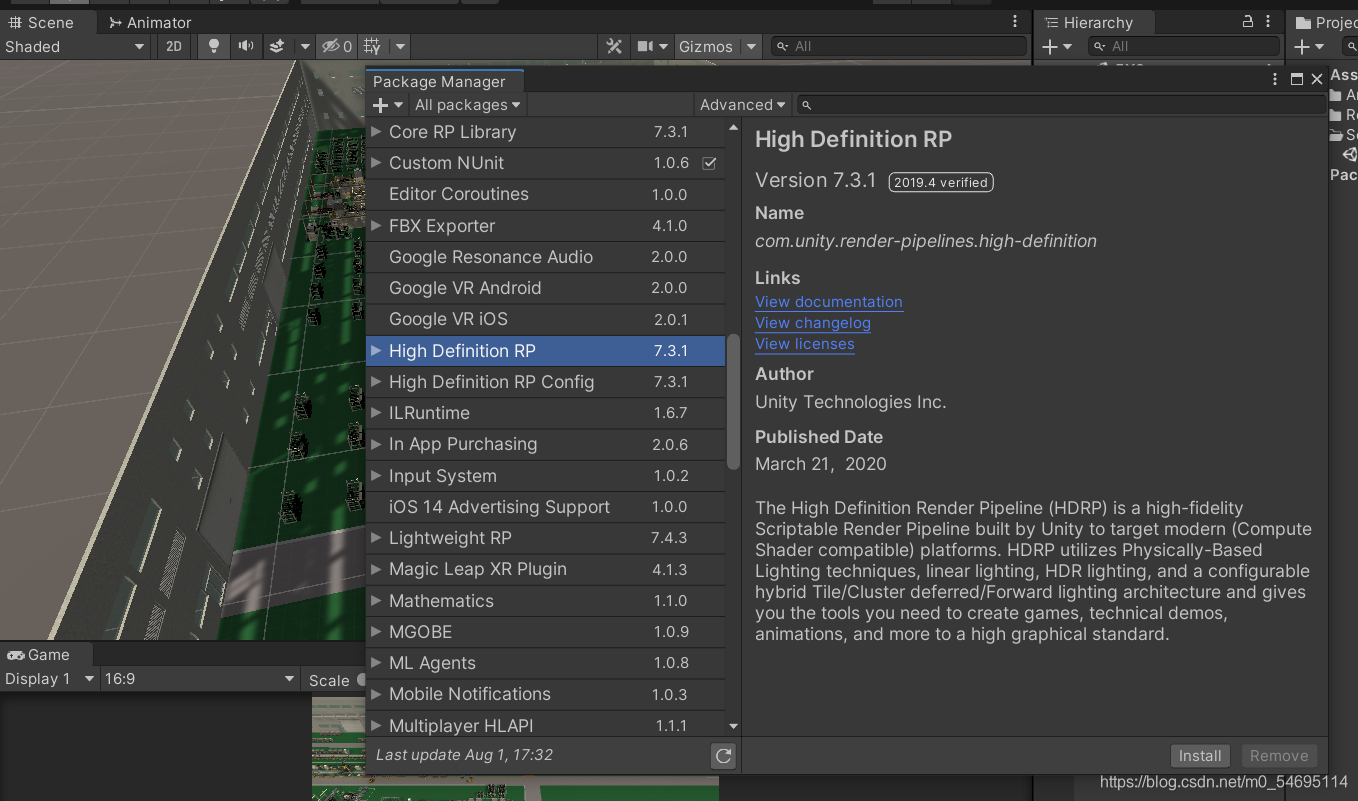Select Mobile Notifications package row
Screen dimensions: 1358x801
click(x=546, y=694)
